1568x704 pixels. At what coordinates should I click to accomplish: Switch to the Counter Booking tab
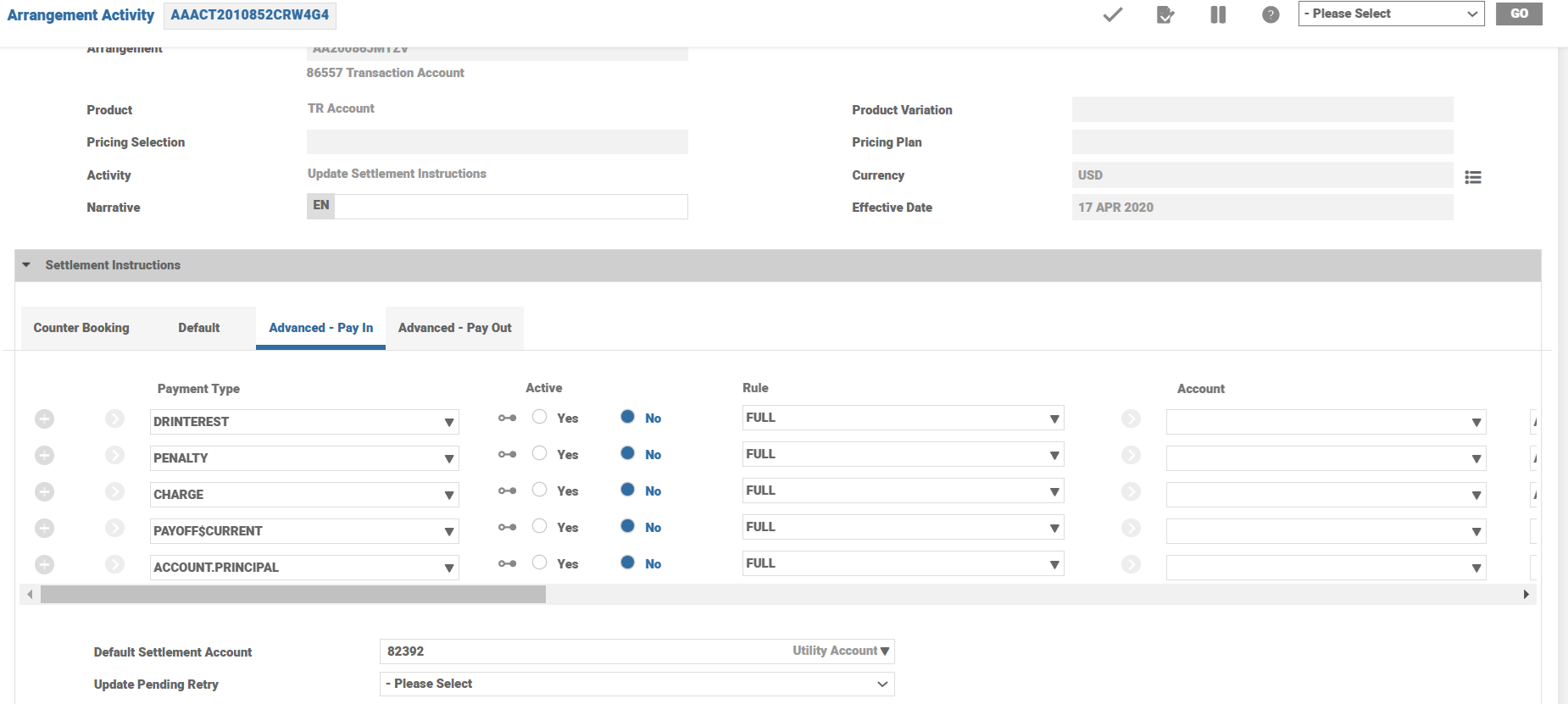(81, 328)
